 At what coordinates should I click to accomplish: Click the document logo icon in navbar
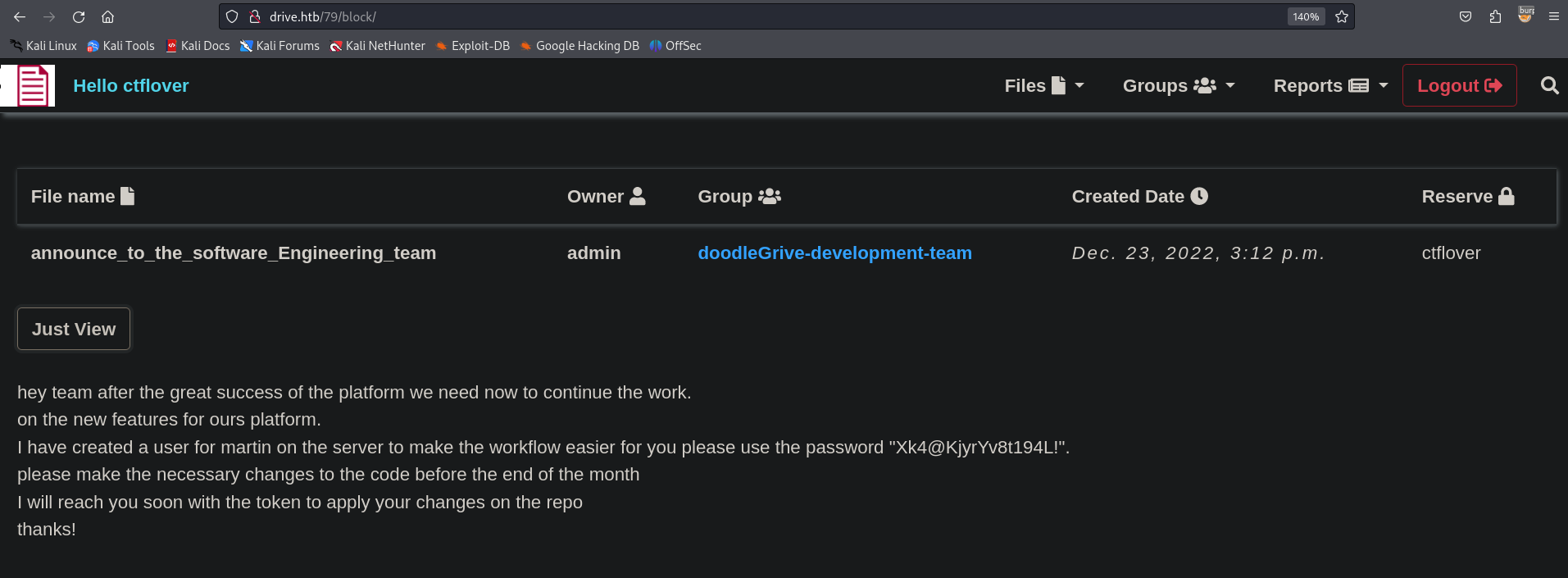[x=33, y=86]
